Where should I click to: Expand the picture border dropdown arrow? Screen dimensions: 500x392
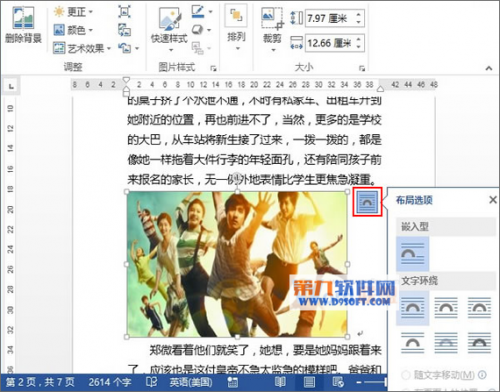tap(211, 12)
